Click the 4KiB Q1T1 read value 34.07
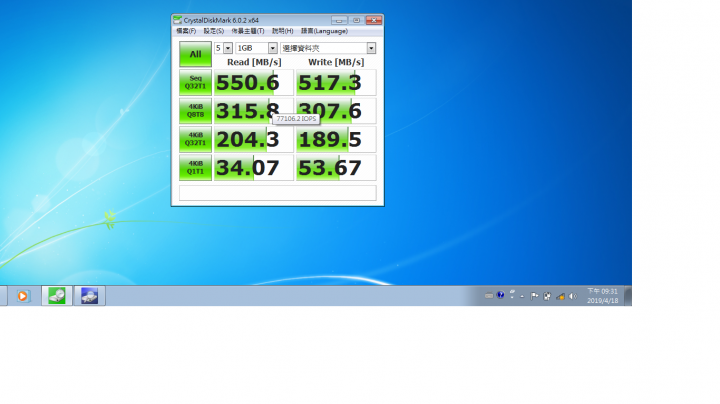 point(253,168)
